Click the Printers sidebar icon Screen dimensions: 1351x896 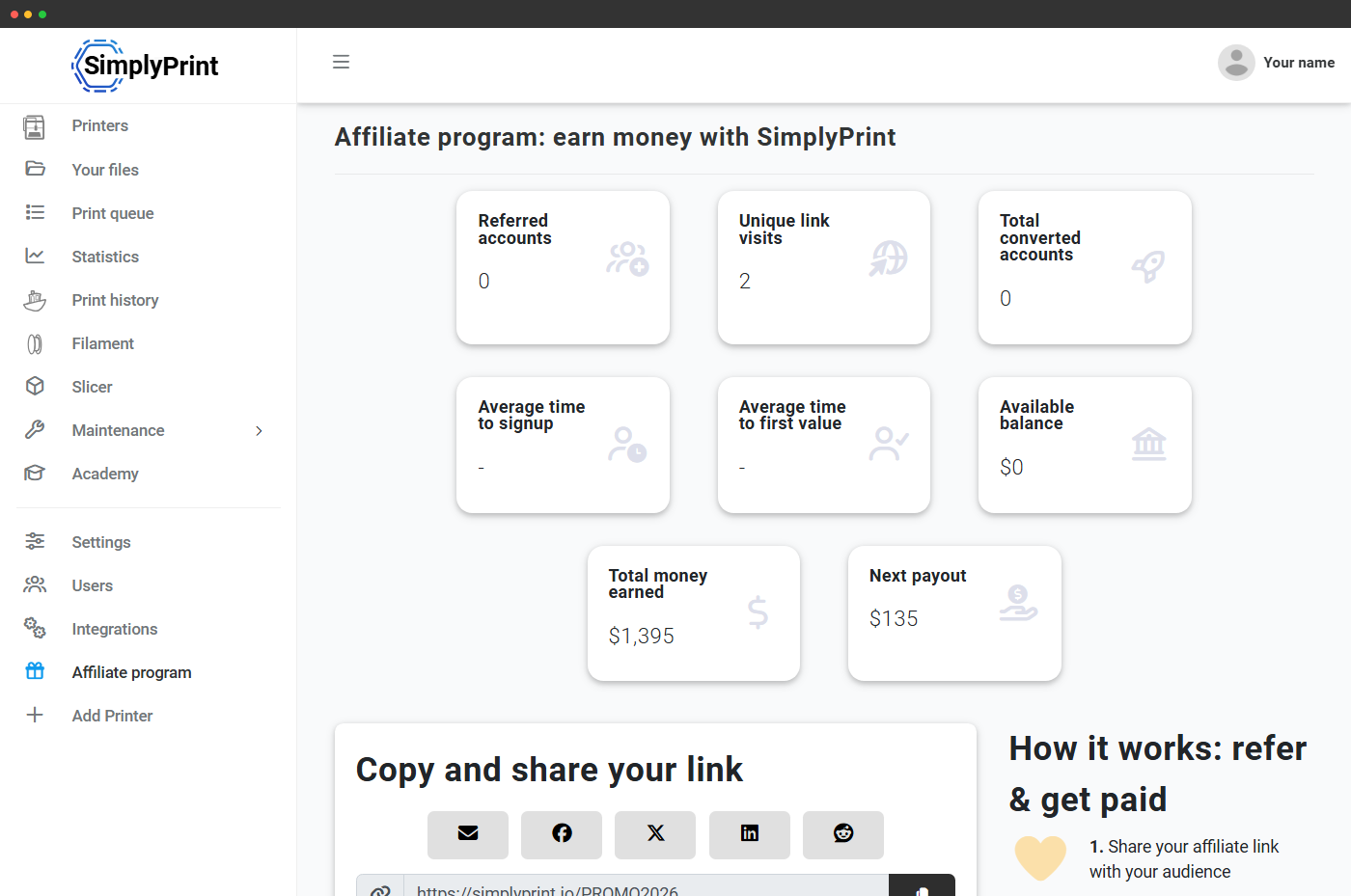[x=35, y=126]
